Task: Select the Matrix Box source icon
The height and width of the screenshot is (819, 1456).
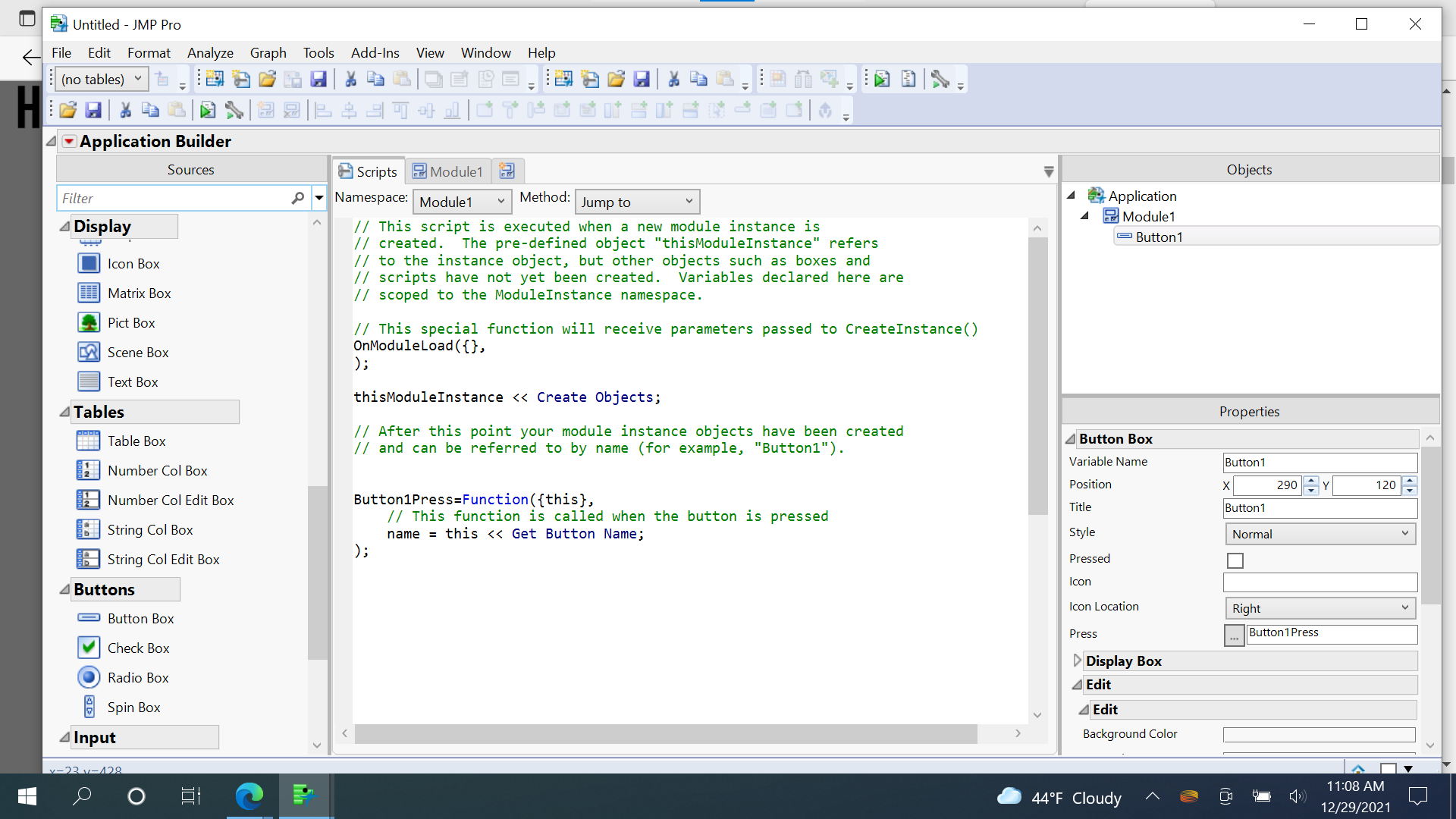Action: pos(89,293)
